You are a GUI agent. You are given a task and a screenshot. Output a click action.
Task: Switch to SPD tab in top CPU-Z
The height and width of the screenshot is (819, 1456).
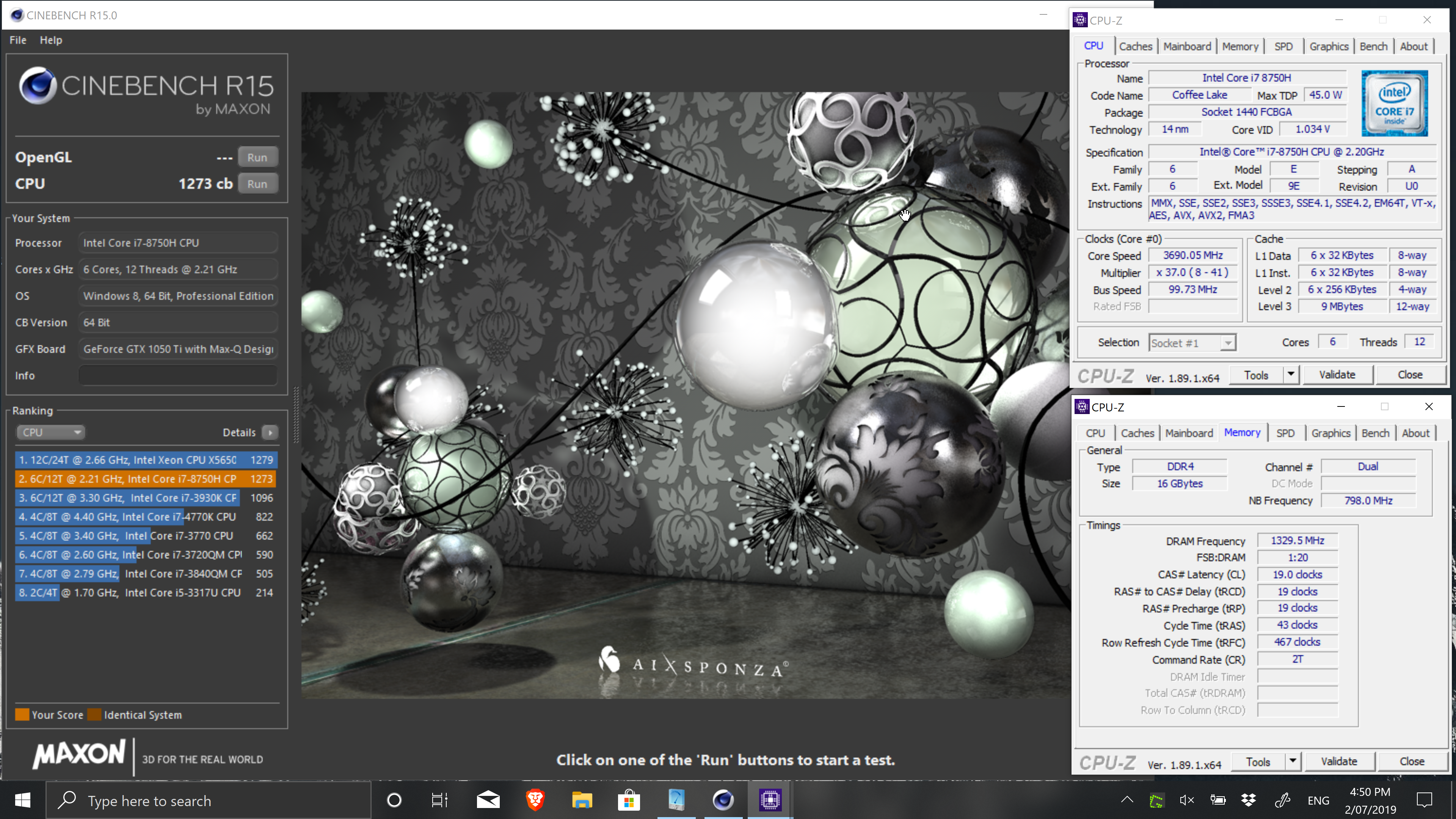pos(1283,46)
